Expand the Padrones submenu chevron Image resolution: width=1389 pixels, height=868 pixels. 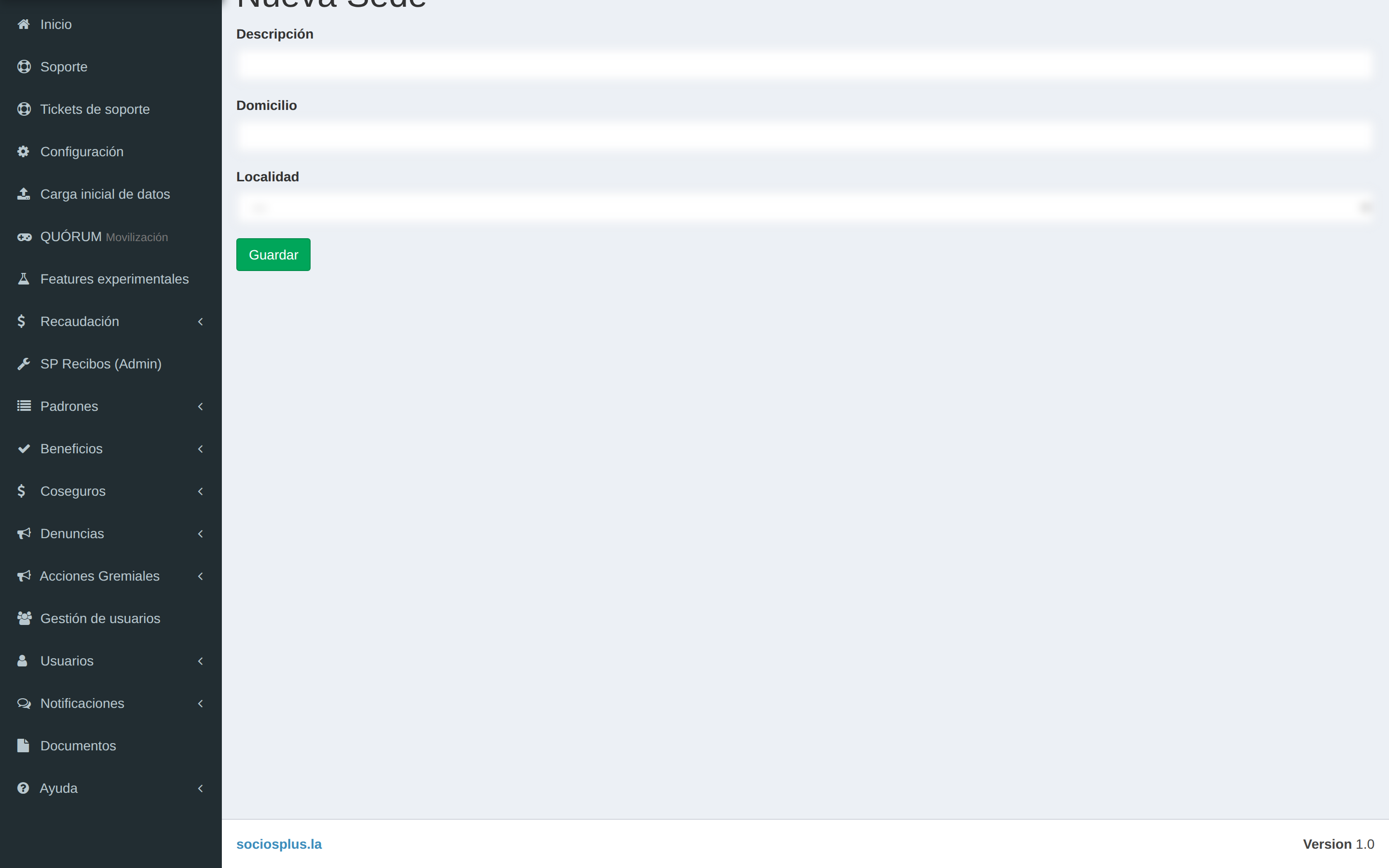point(200,407)
